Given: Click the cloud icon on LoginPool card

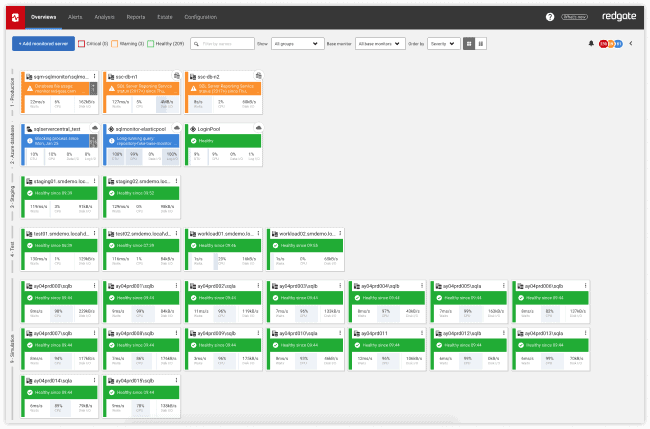Looking at the screenshot, I should 260,128.
